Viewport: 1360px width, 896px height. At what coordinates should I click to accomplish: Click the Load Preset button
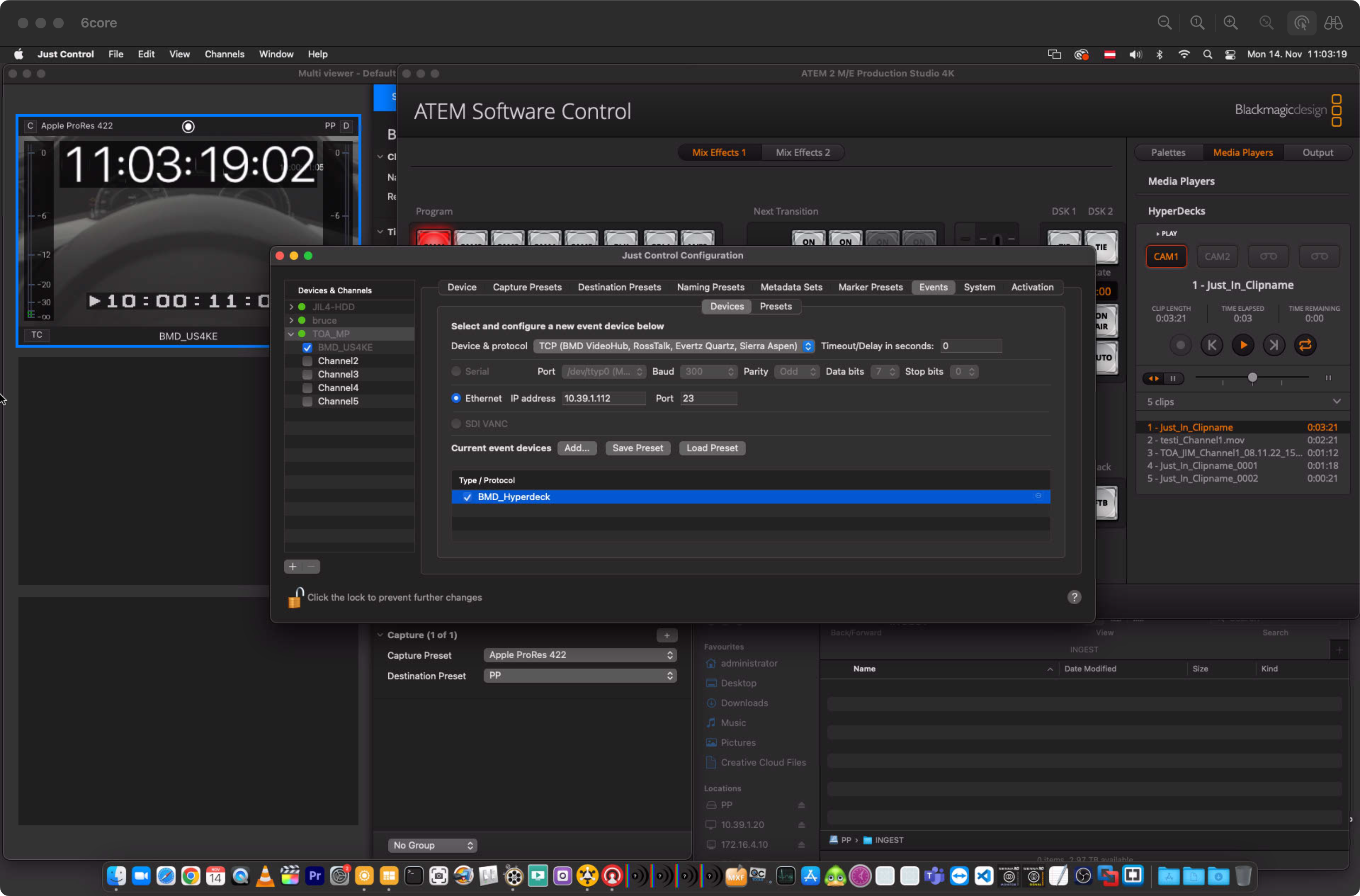(x=711, y=448)
